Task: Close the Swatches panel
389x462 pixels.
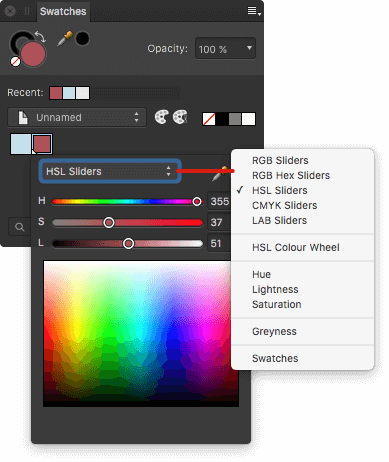Action: pos(10,11)
